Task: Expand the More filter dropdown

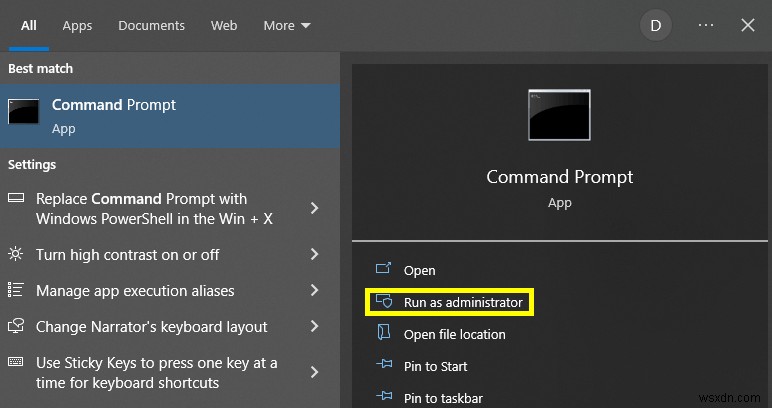Action: click(x=287, y=25)
